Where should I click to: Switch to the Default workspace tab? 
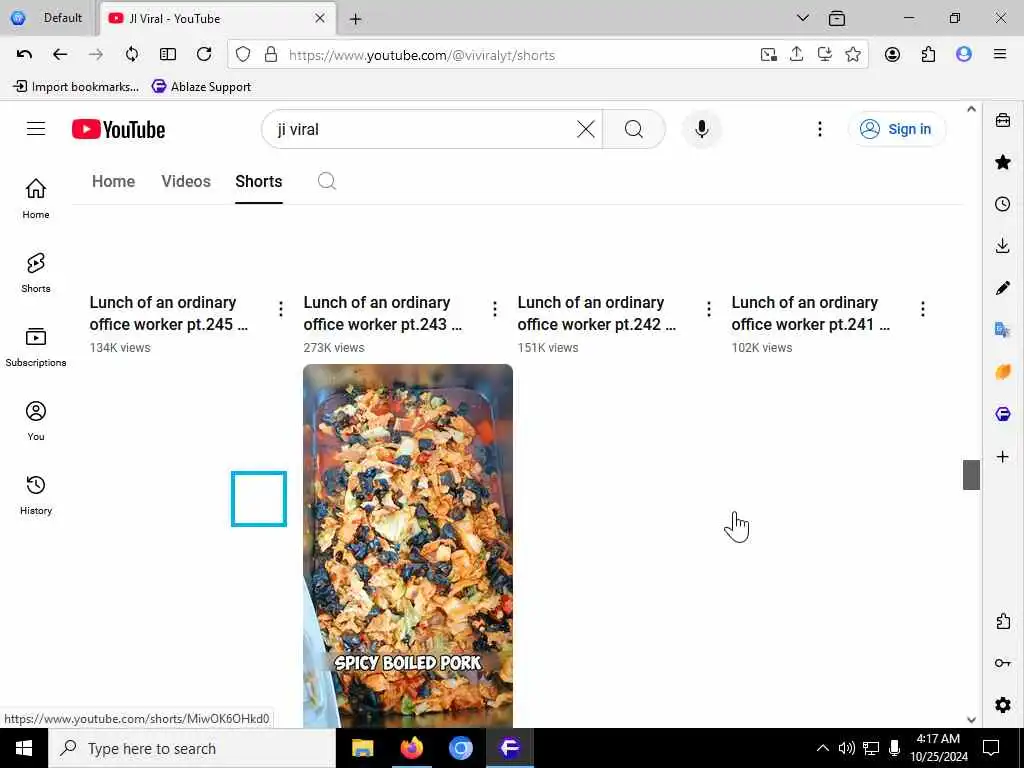pos(47,18)
